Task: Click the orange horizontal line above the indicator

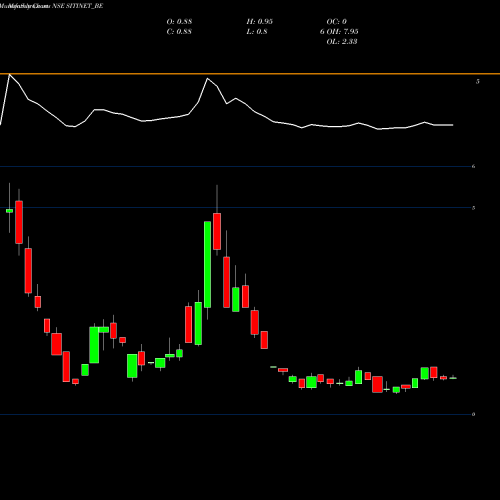Action: pos(250,74)
